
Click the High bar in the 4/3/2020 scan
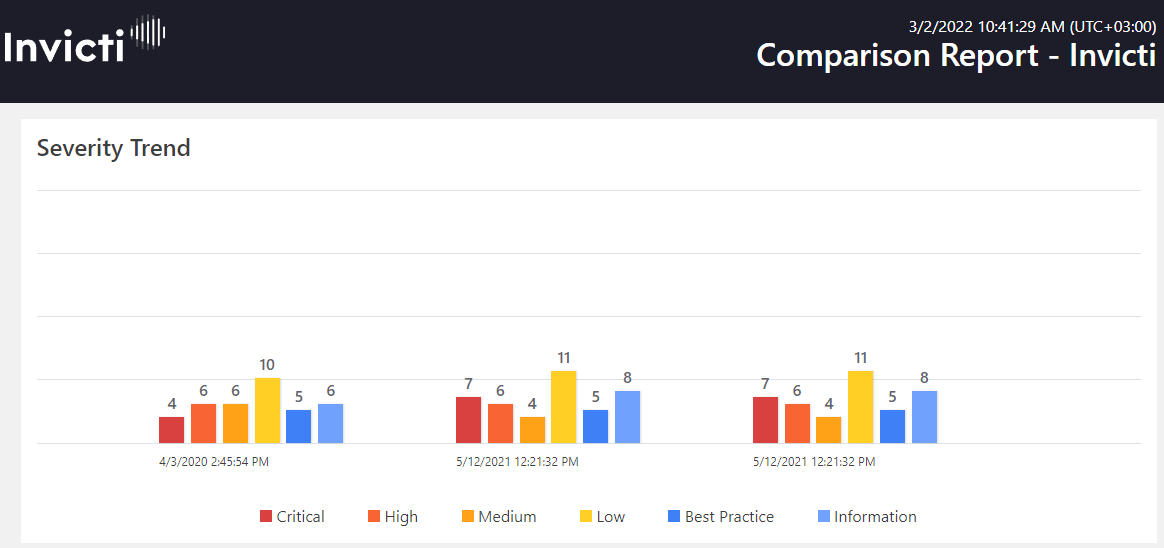click(x=203, y=423)
